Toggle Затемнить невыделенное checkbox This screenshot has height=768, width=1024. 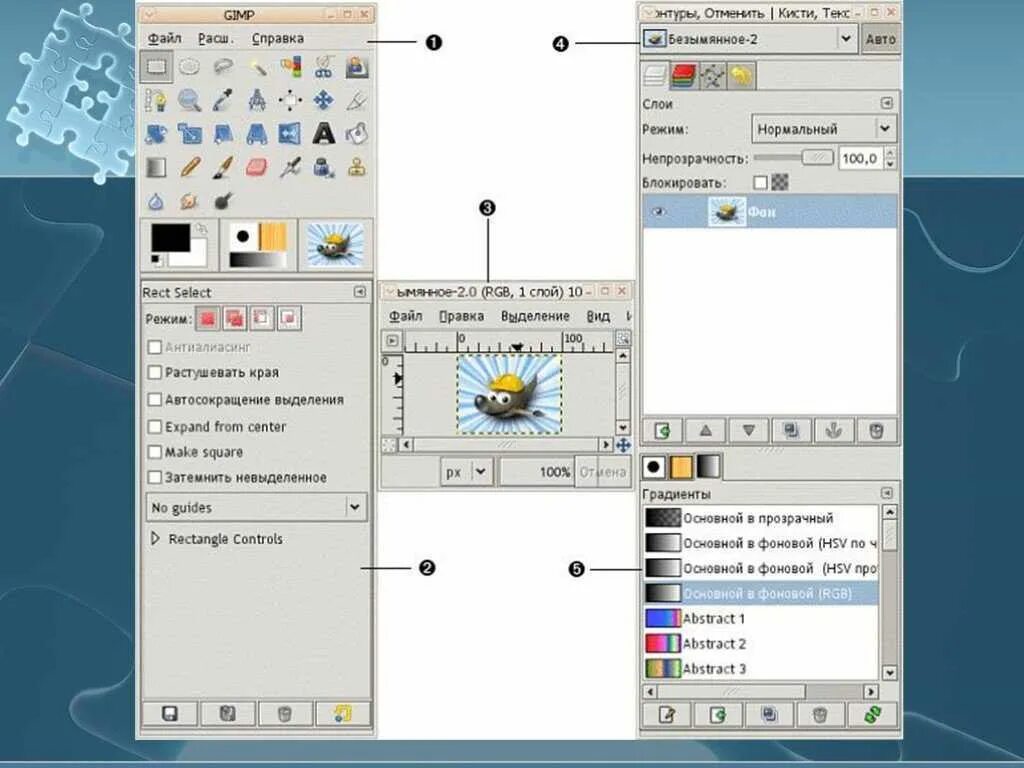click(x=155, y=477)
